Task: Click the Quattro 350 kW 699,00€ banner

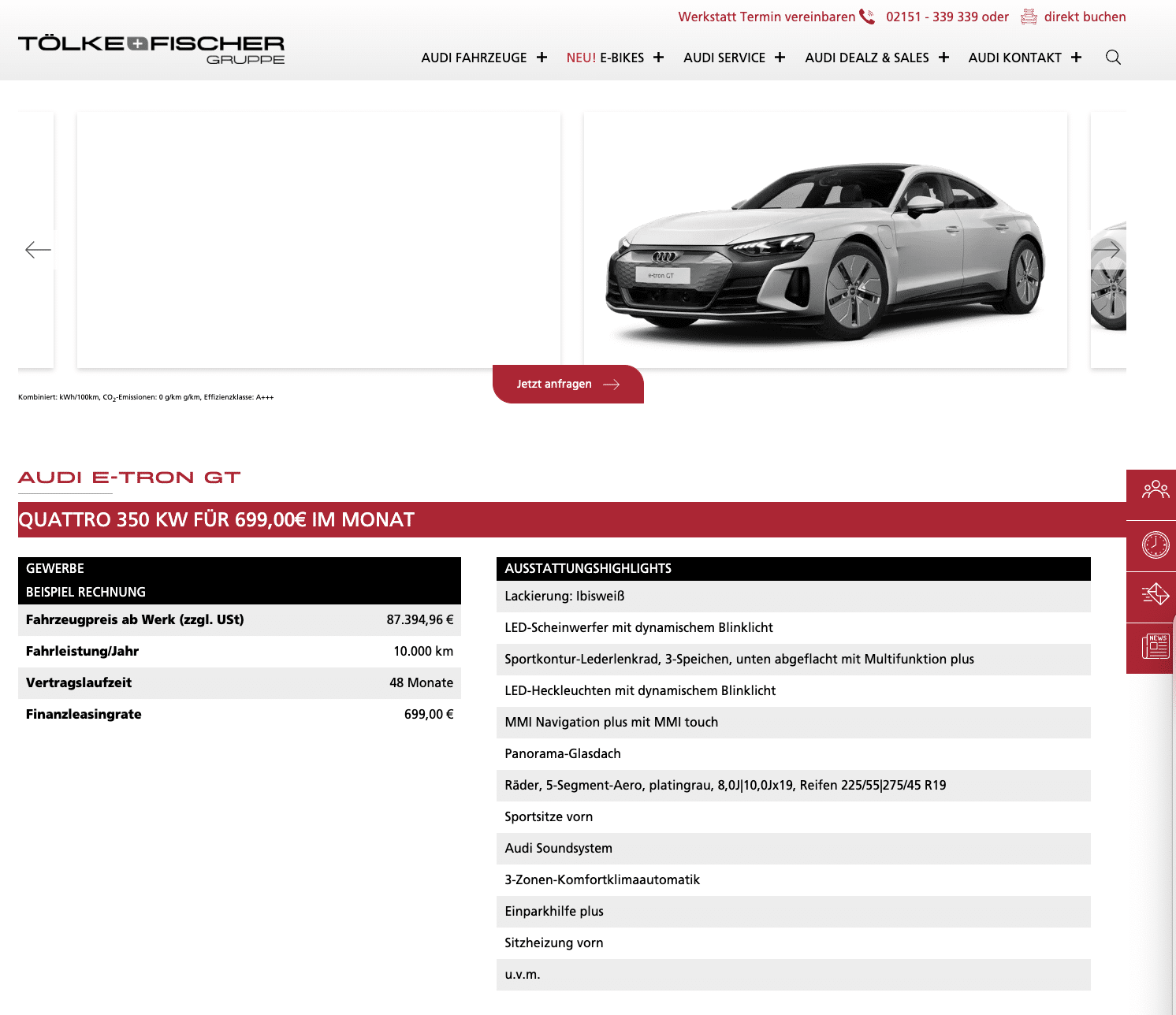Action: (x=572, y=519)
